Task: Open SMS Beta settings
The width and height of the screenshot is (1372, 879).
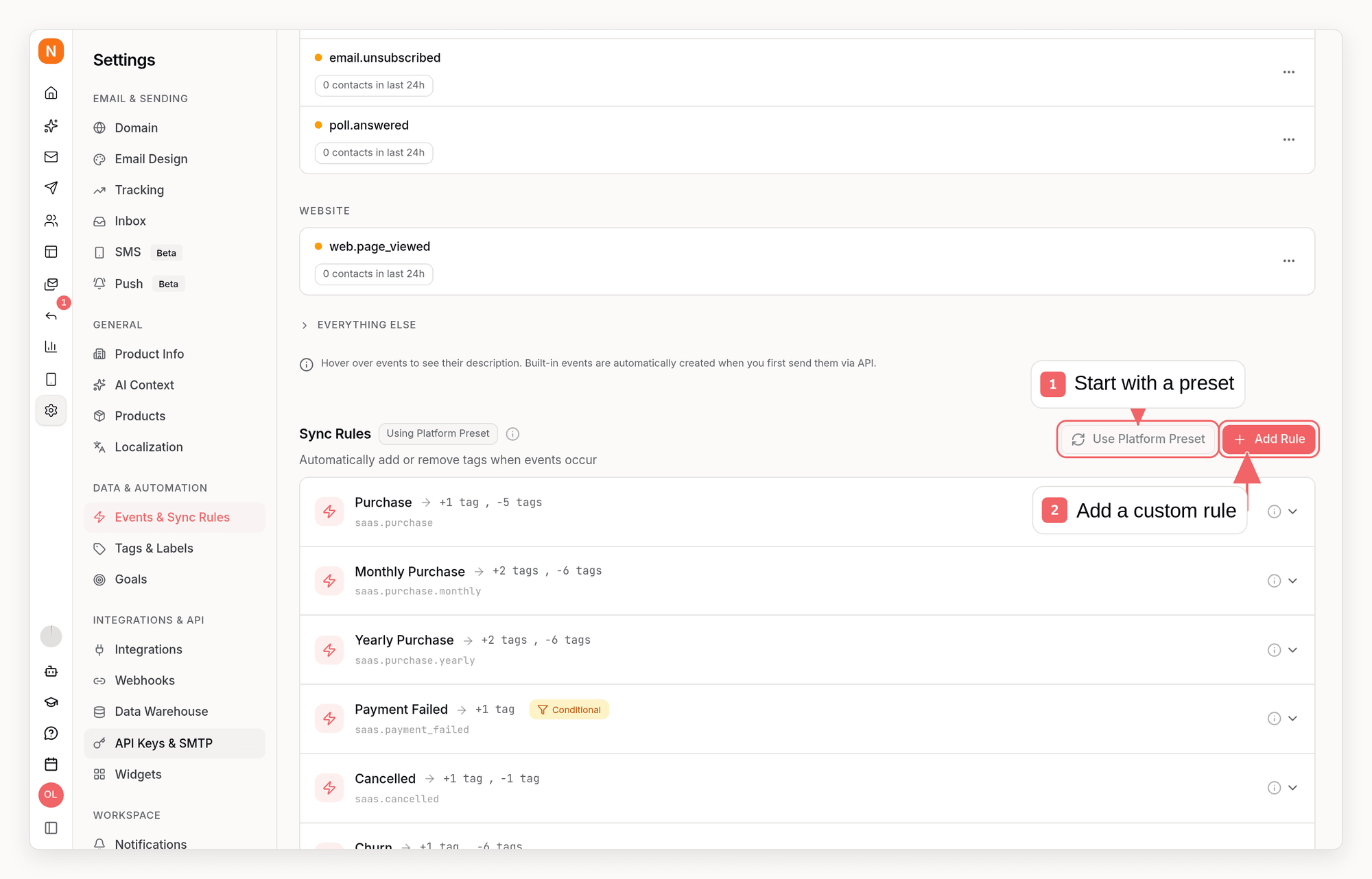Action: pyautogui.click(x=174, y=252)
